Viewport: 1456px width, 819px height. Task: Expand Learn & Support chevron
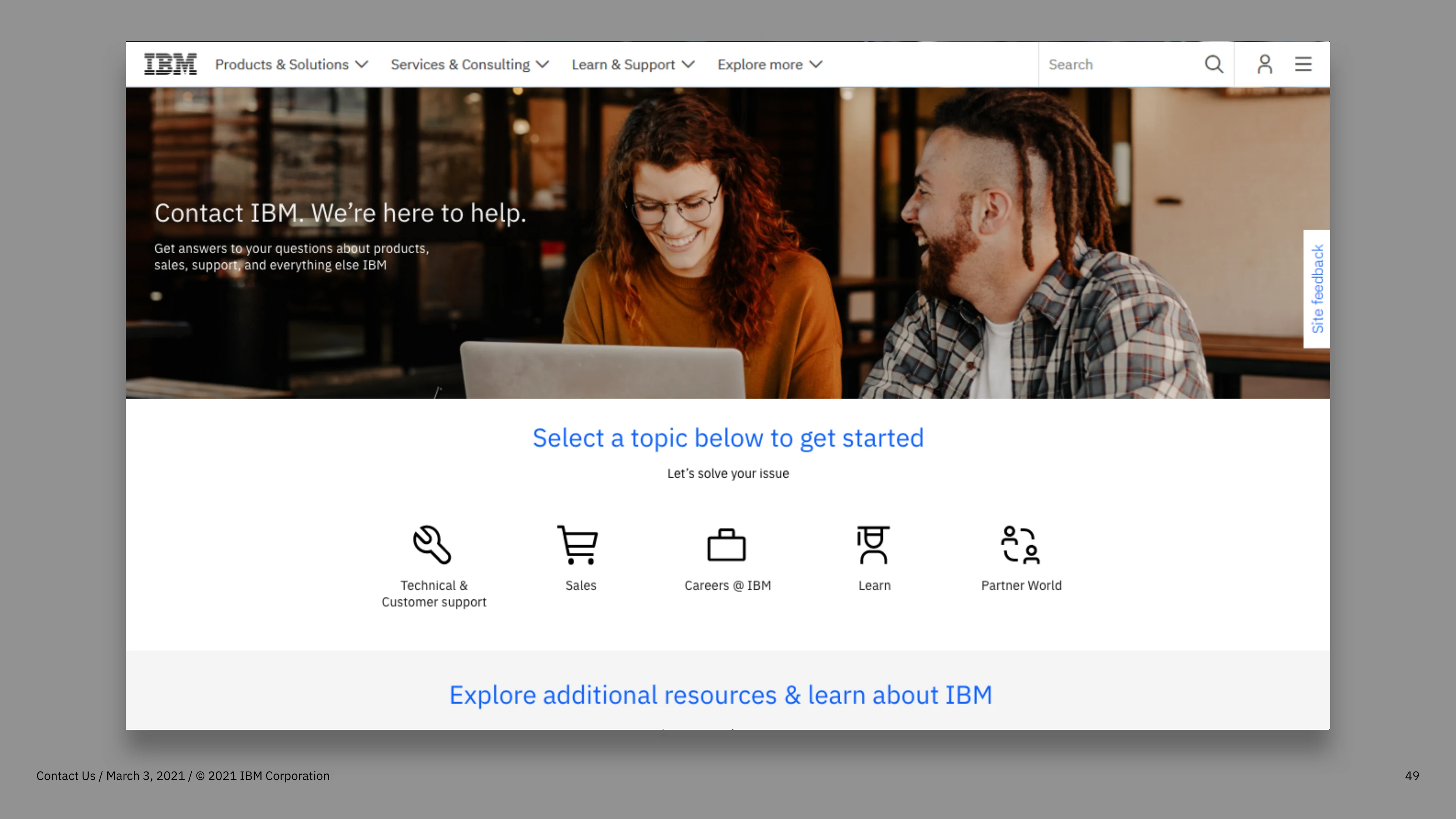(688, 64)
